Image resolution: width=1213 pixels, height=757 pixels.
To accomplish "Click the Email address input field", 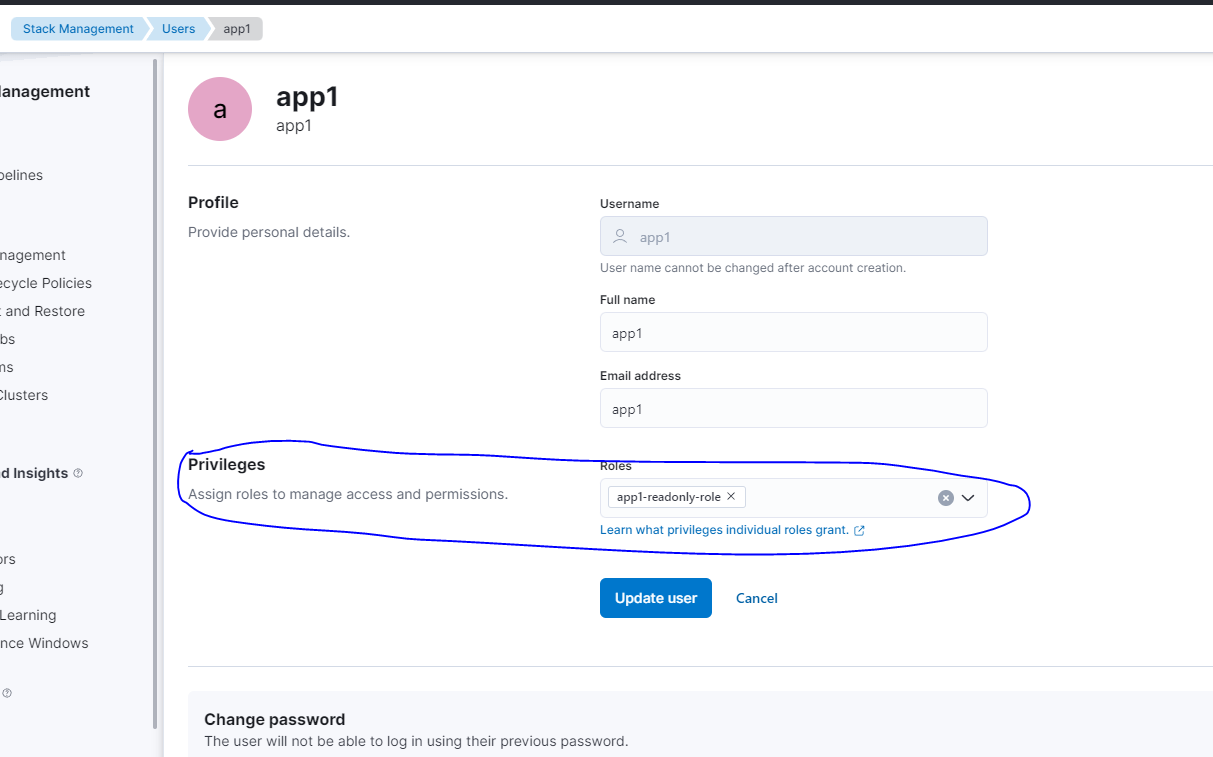I will click(x=793, y=409).
